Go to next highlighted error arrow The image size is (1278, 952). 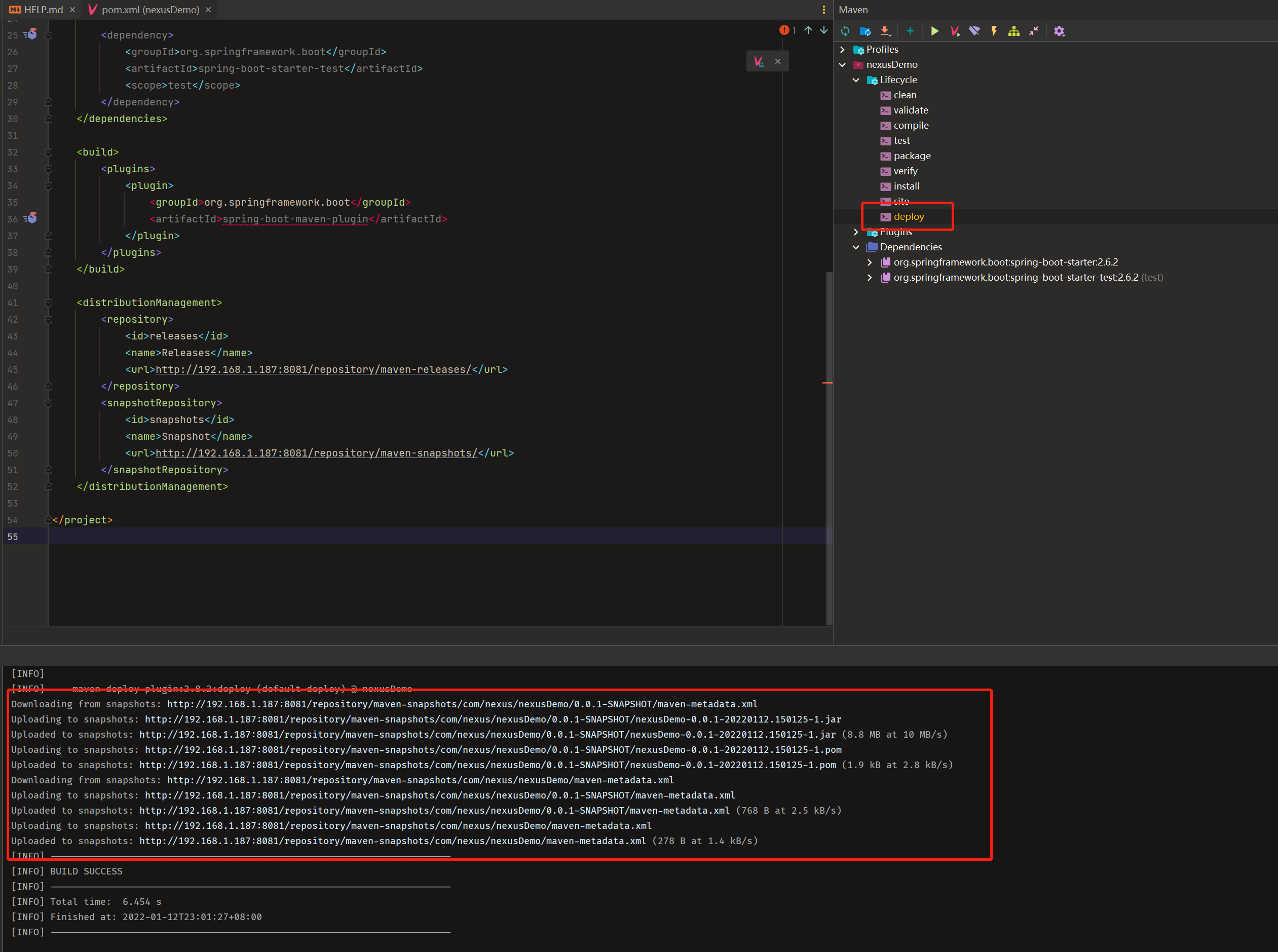(x=824, y=30)
